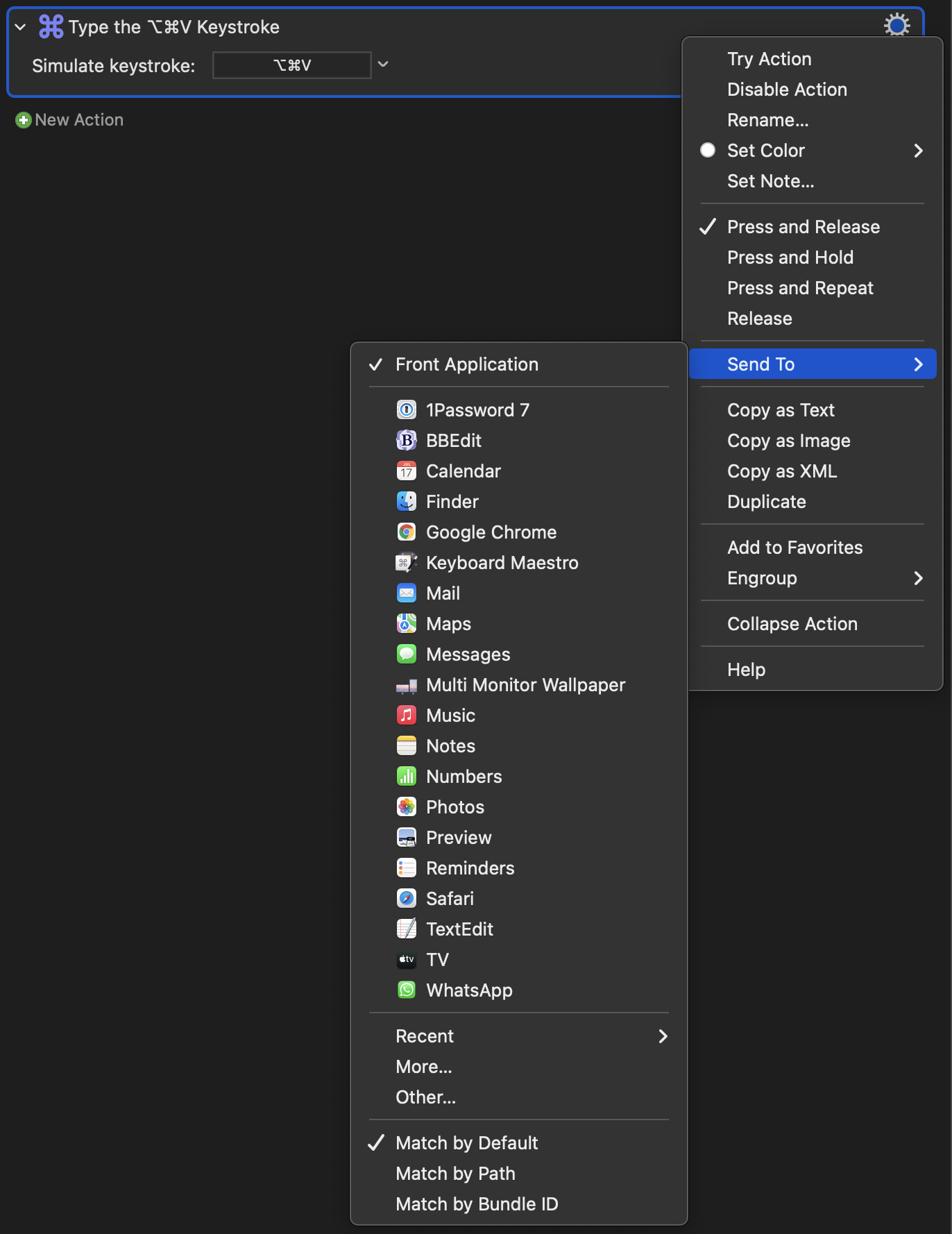952x1234 pixels.
Task: Choose Duplicate from the menu
Action: (813, 502)
